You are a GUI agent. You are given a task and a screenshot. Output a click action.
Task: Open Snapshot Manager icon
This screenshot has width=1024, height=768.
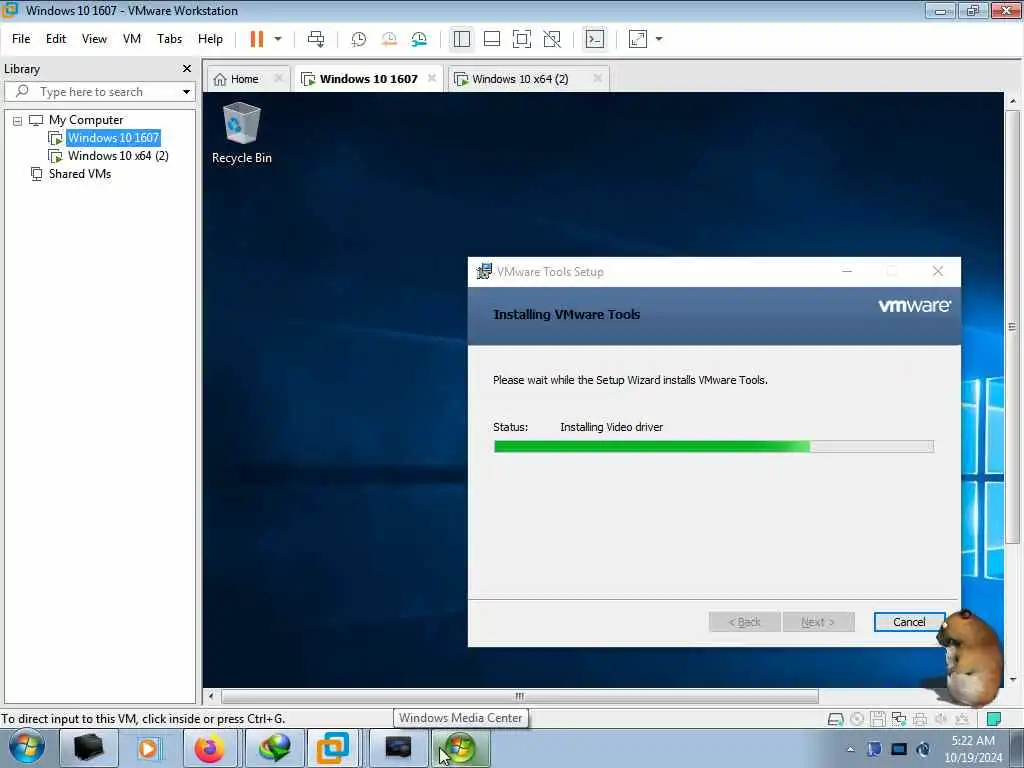click(419, 39)
